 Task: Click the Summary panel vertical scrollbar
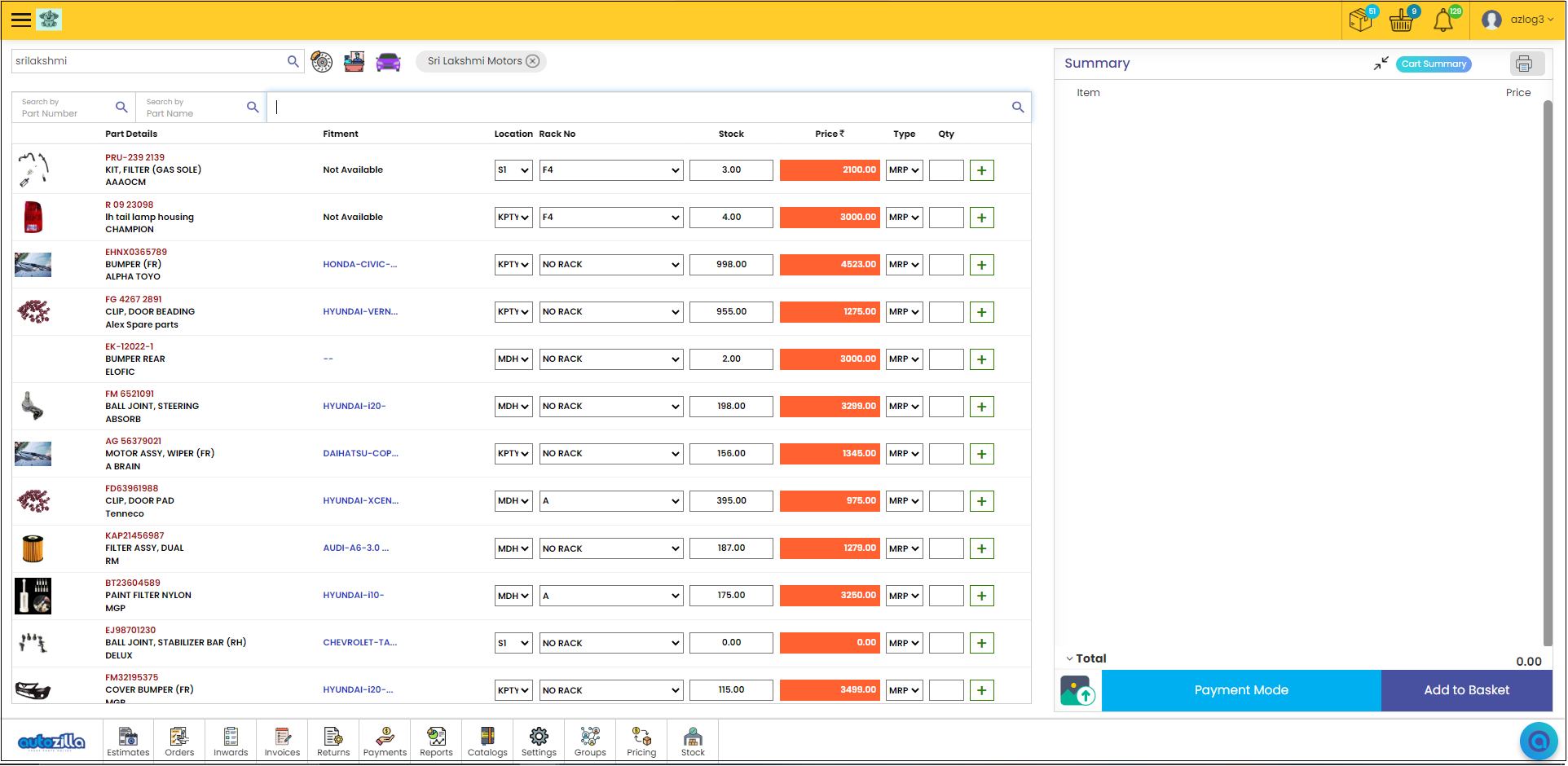[x=1548, y=372]
